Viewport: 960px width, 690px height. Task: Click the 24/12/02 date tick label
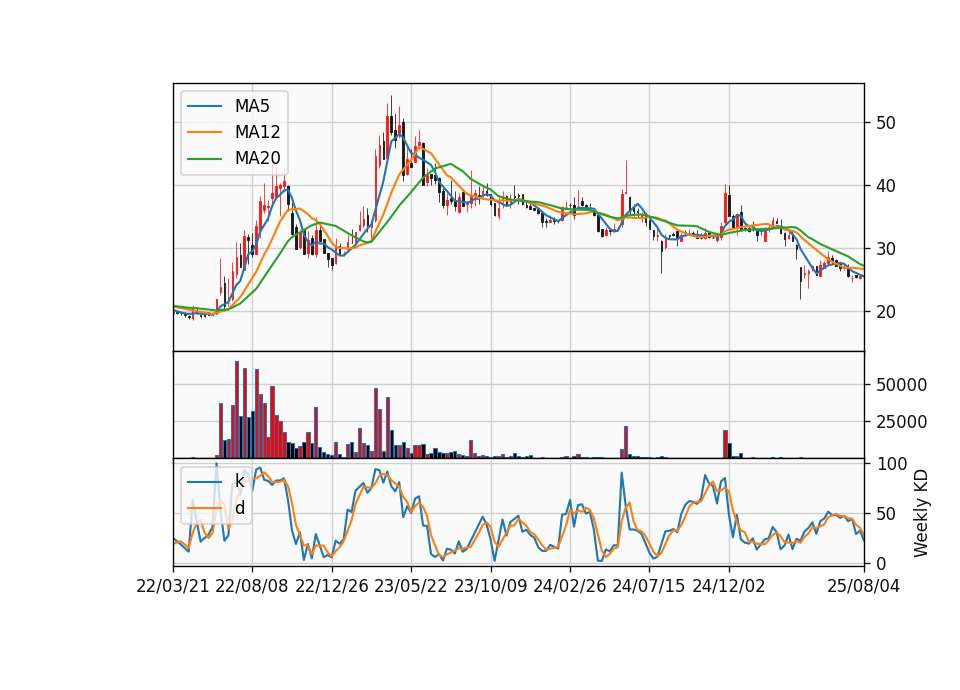coord(729,586)
